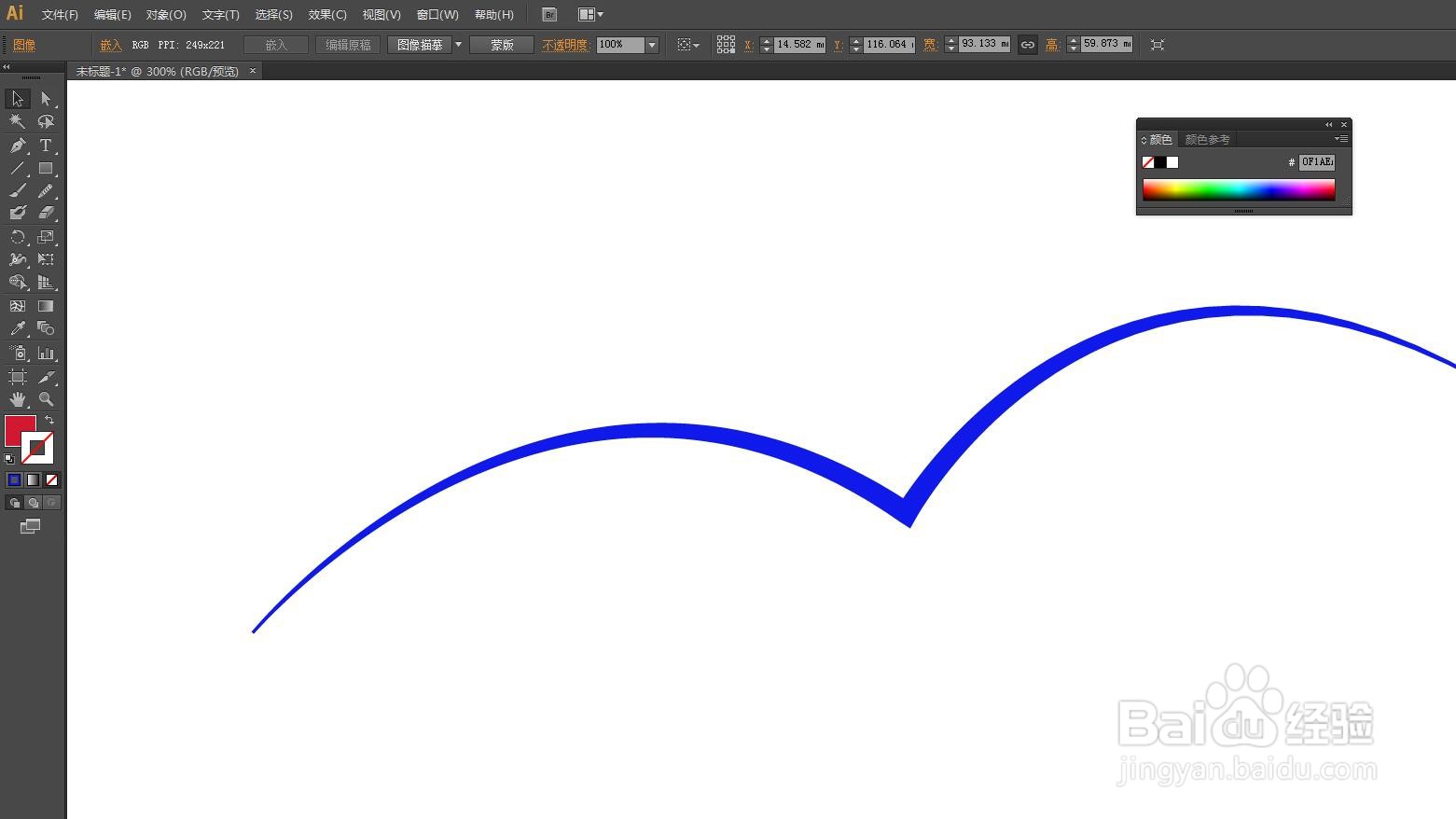1456x819 pixels.
Task: Select the Scale tool
Action: click(x=46, y=237)
